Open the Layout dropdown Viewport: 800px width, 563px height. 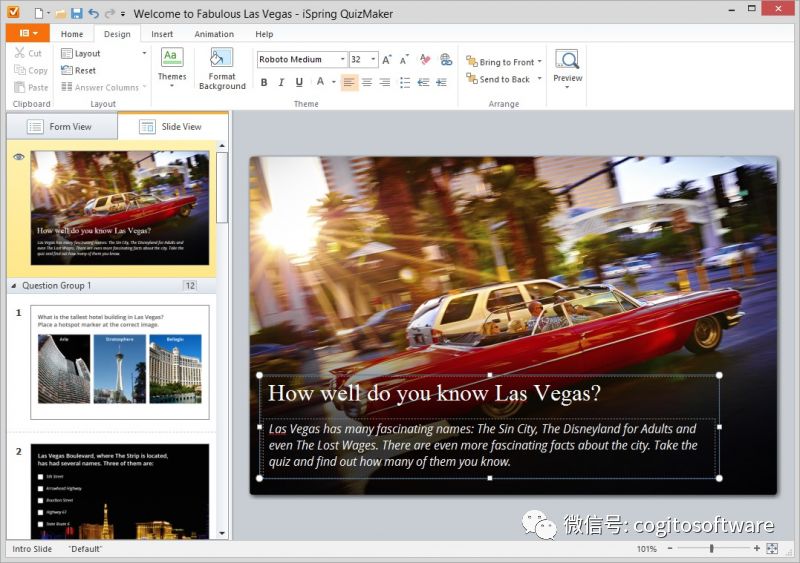tap(104, 53)
